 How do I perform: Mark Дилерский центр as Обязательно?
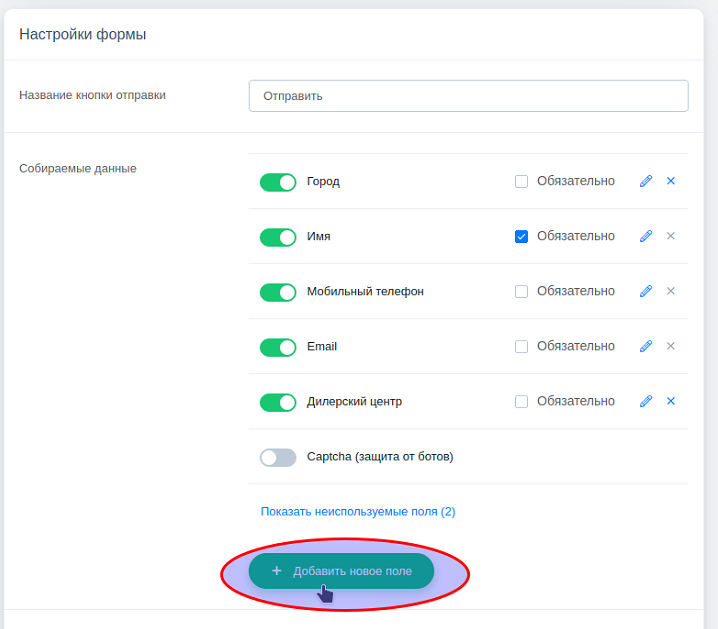521,401
